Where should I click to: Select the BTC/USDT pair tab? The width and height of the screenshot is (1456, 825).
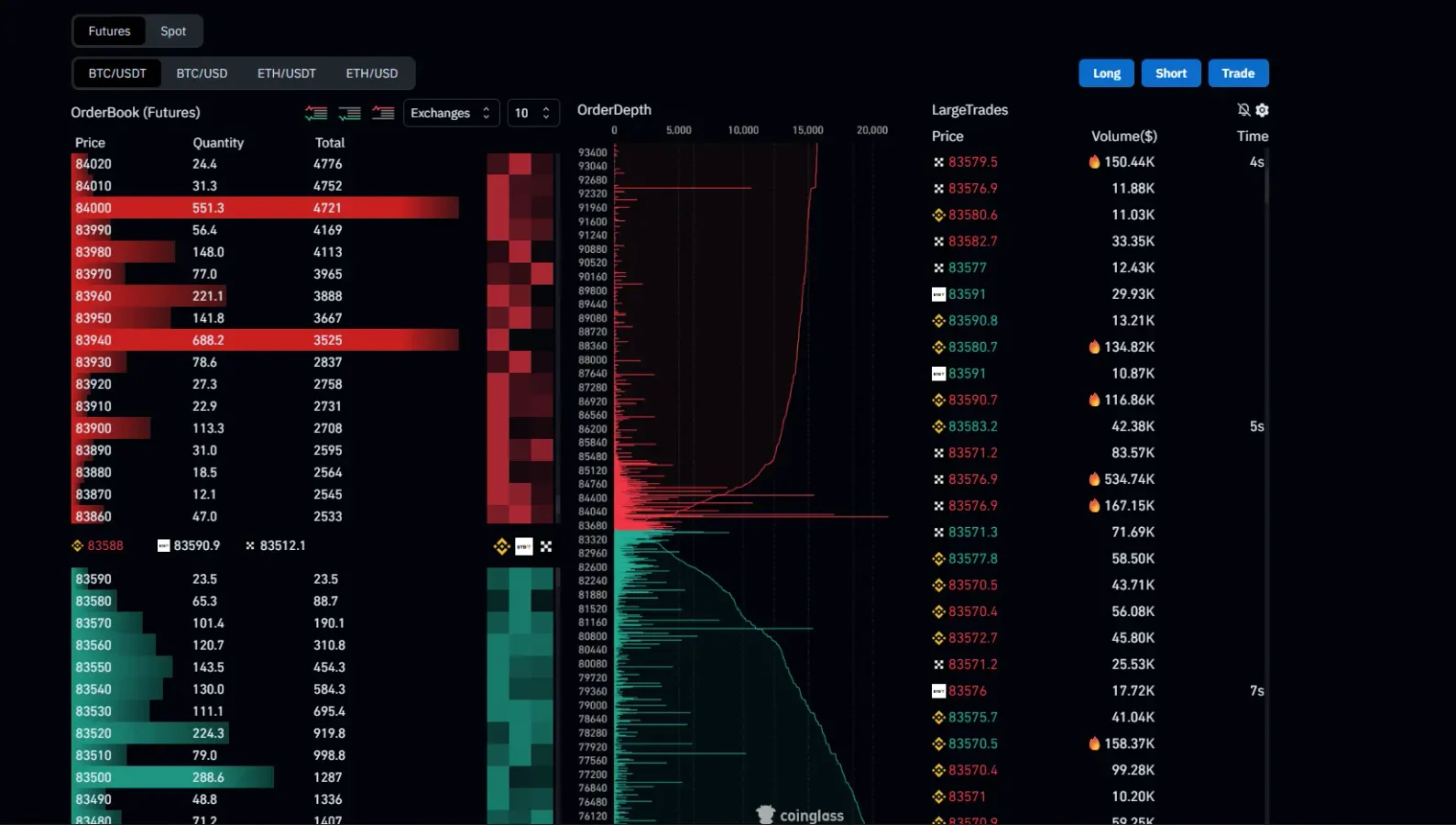[117, 73]
